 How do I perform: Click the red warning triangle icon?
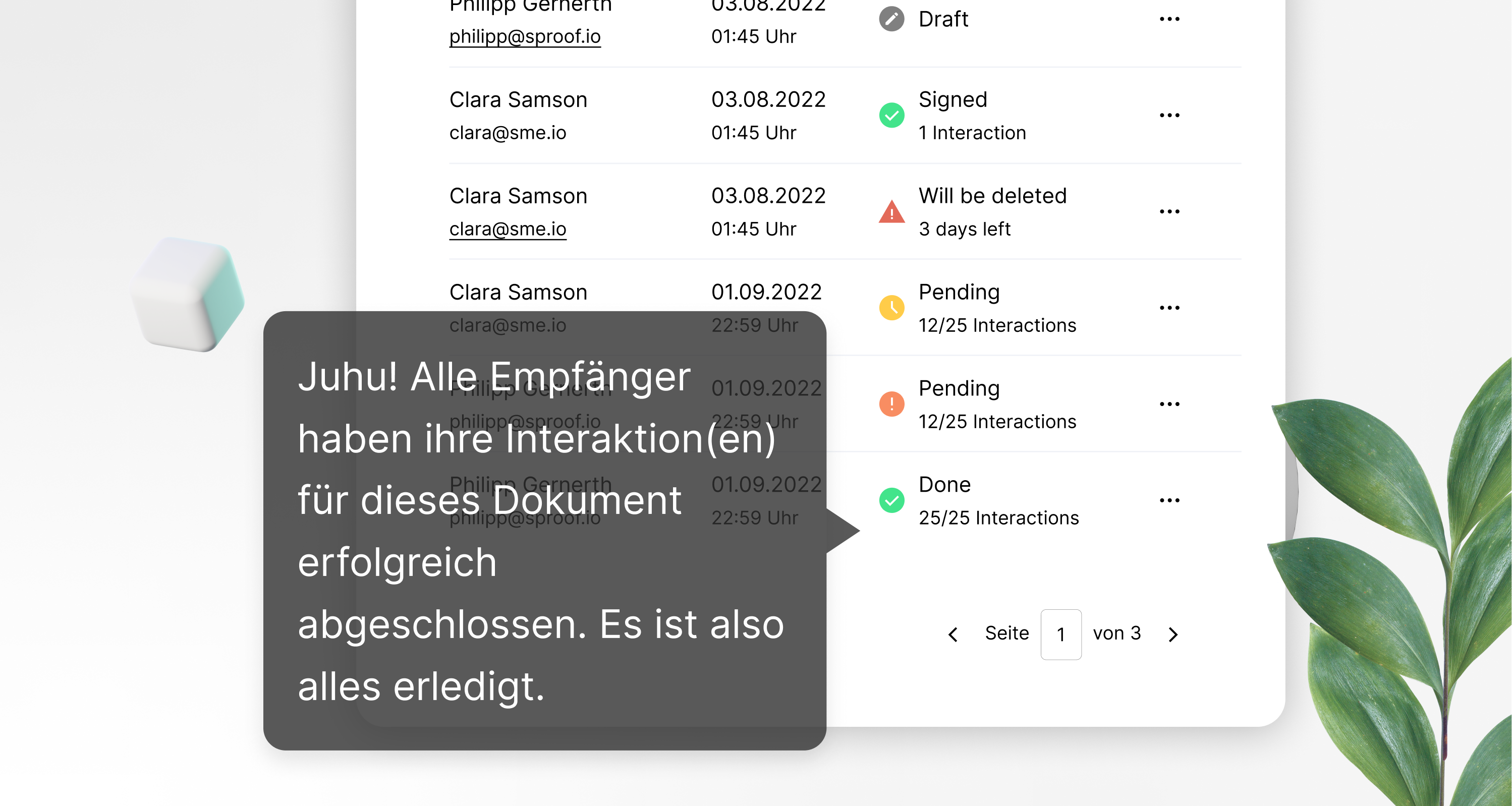(x=891, y=212)
